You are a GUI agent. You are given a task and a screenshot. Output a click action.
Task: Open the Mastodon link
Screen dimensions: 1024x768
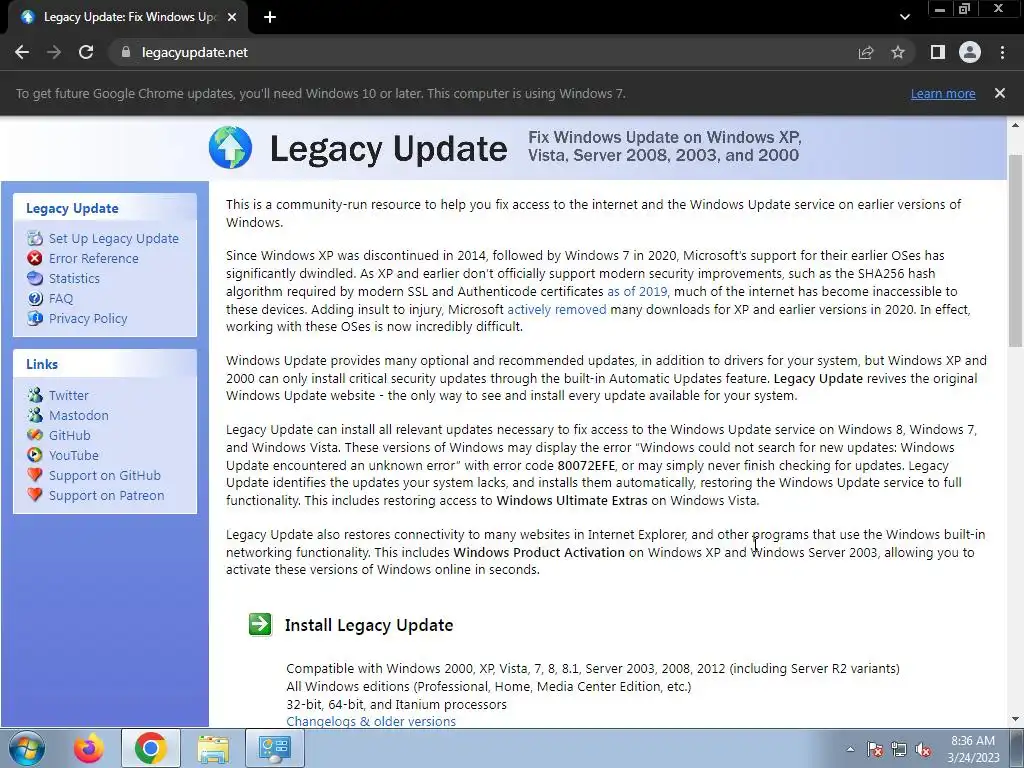pos(78,415)
